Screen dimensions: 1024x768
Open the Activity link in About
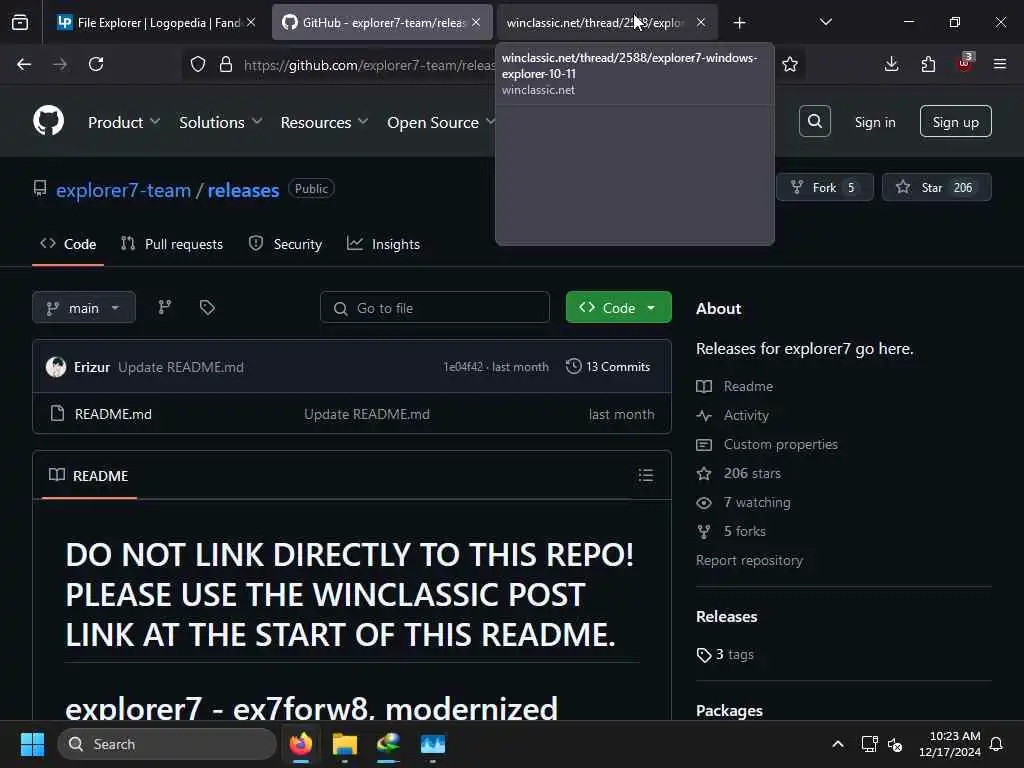tap(746, 415)
